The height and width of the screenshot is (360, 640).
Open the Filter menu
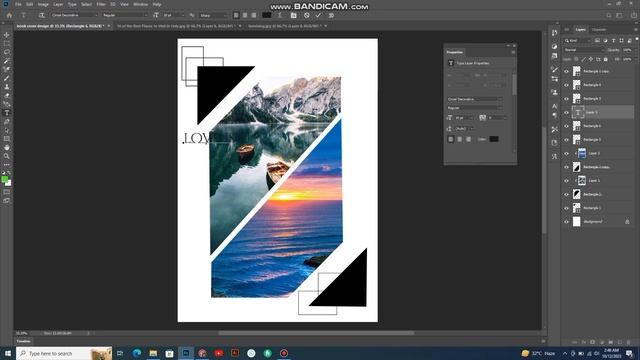point(101,4)
